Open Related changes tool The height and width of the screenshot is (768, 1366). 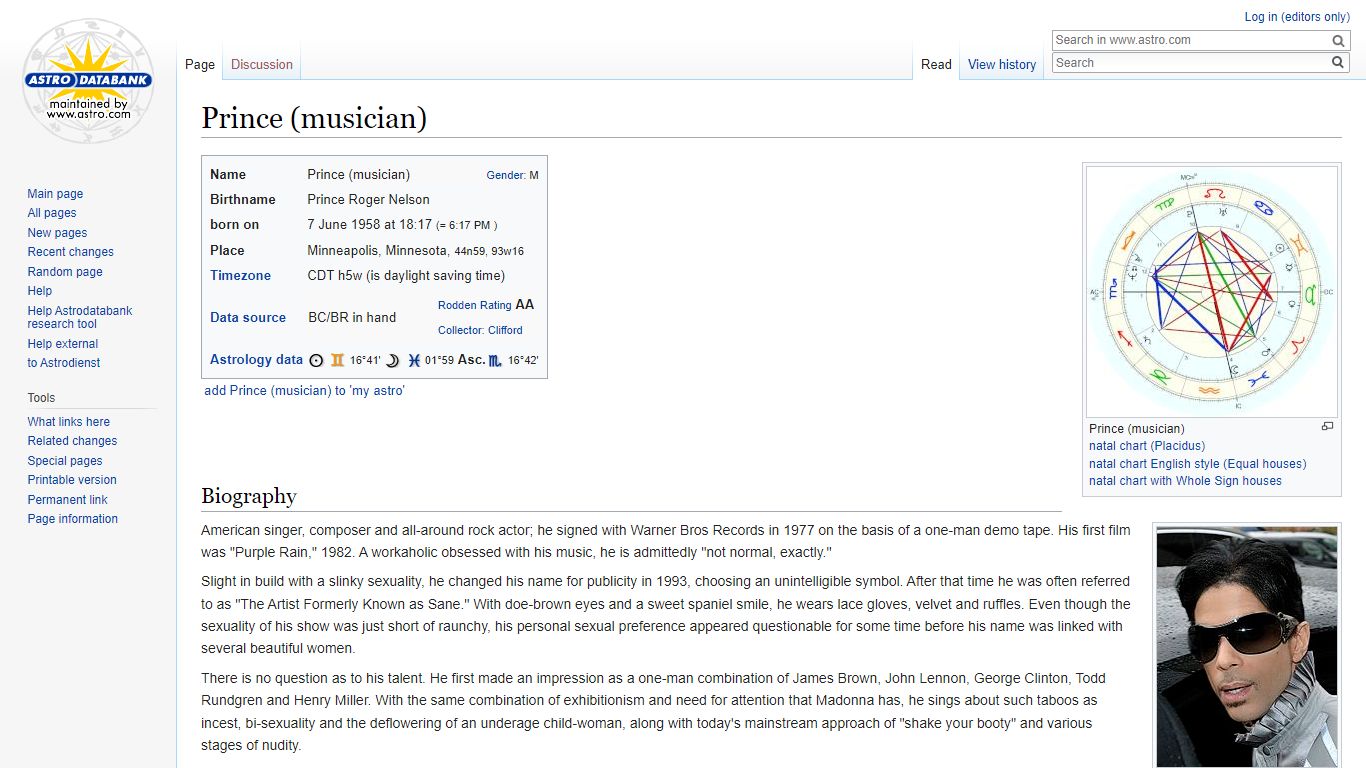point(72,441)
